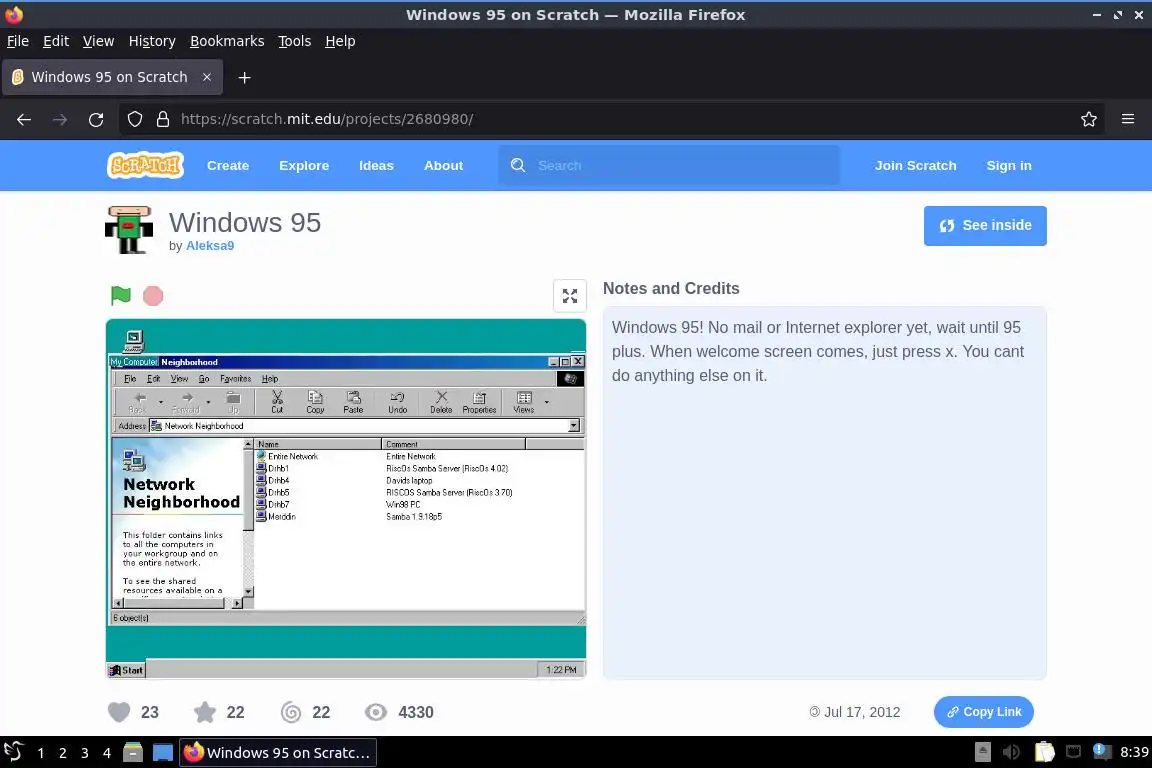Click the remix spiral icon
This screenshot has width=1152, height=768.
pyautogui.click(x=291, y=712)
